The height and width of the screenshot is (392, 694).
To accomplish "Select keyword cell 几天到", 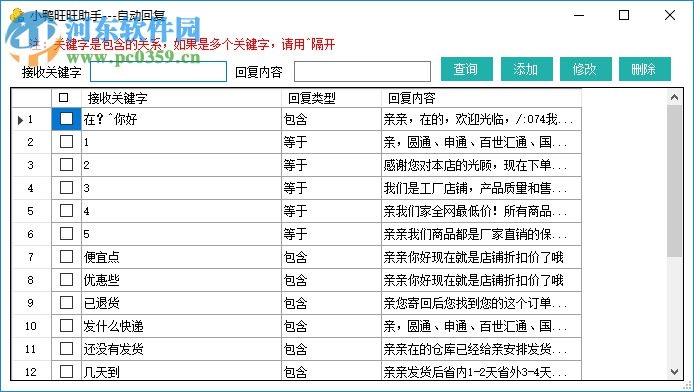I will coord(181,370).
